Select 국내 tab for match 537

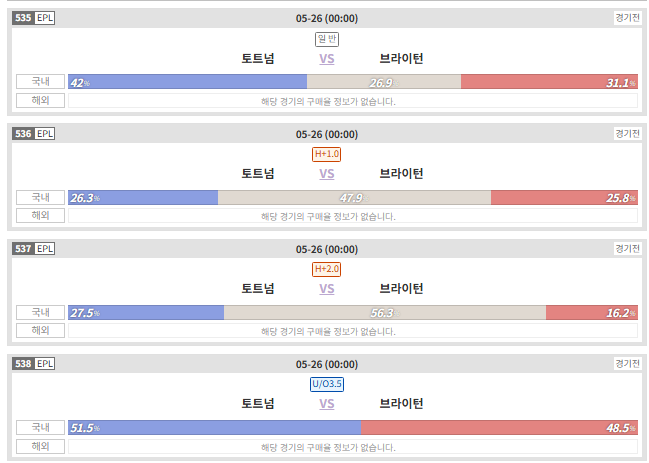[41, 312]
